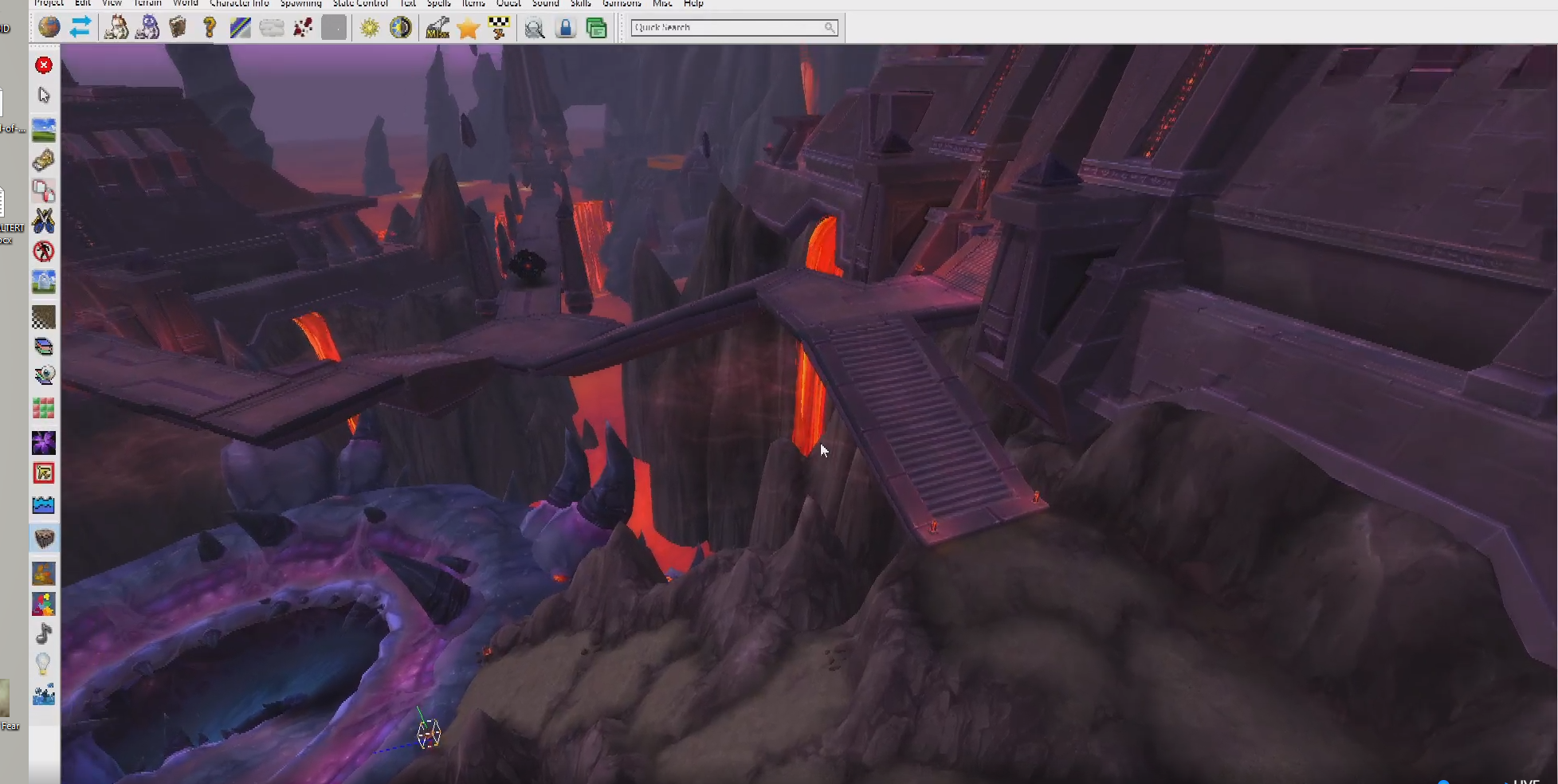Open the day-night clock icon
1558x784 pixels.
coord(401,28)
